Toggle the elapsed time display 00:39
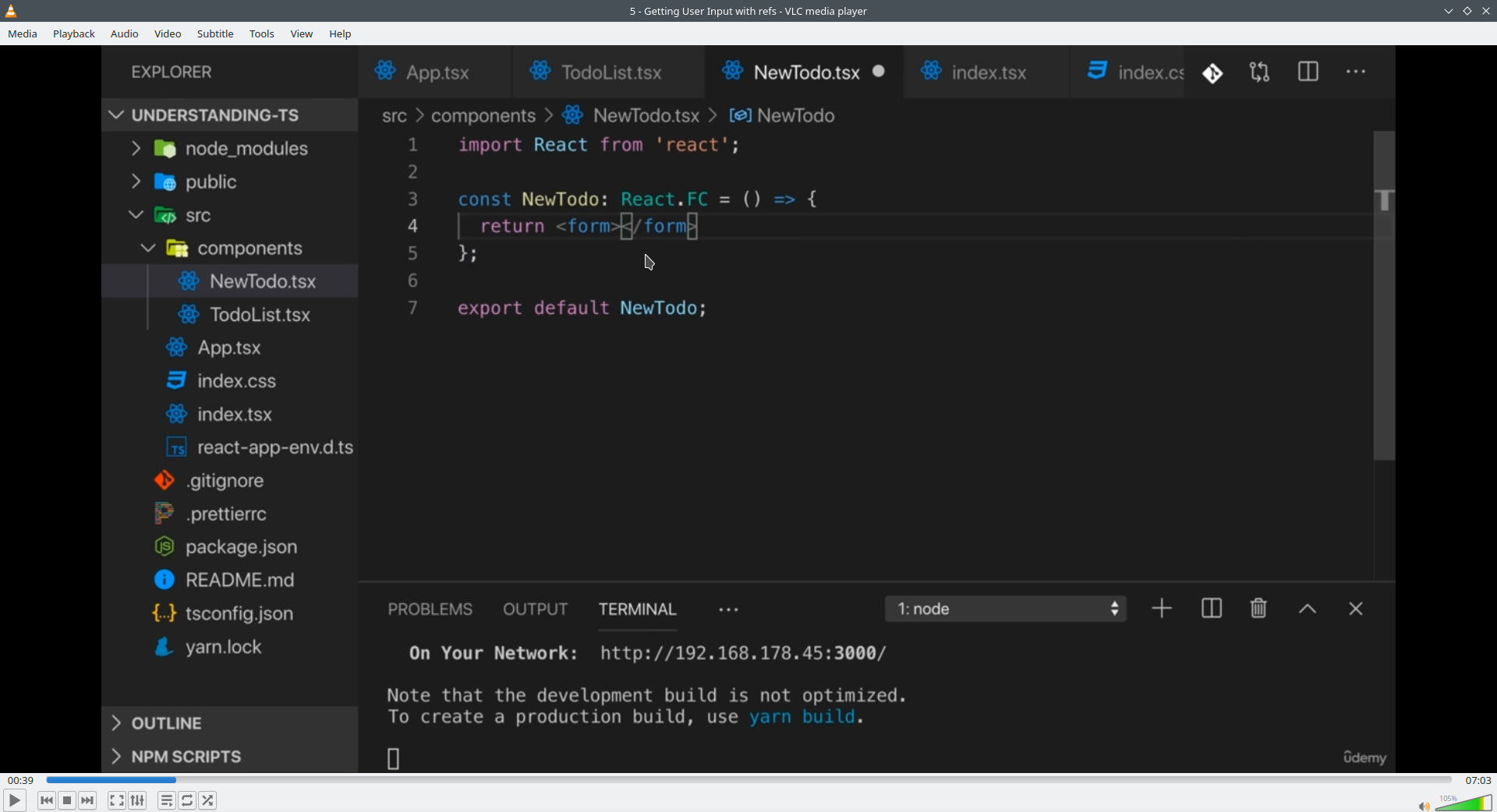This screenshot has width=1497, height=812. 21,780
